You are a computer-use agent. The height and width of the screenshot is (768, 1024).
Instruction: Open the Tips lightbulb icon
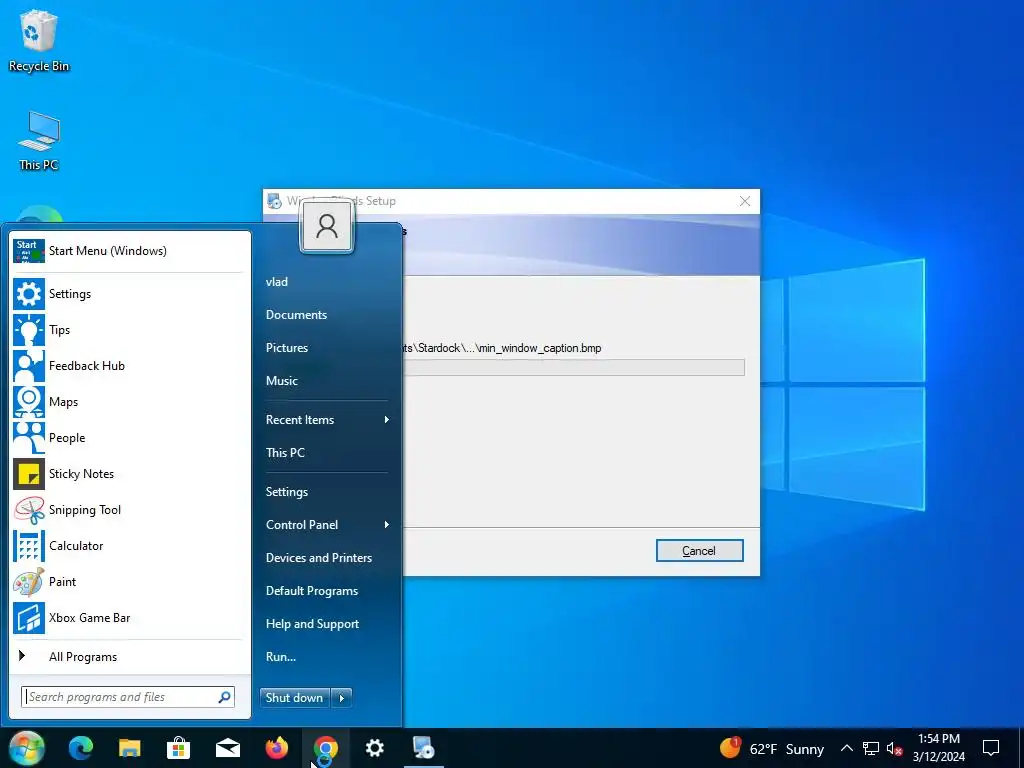tap(29, 330)
